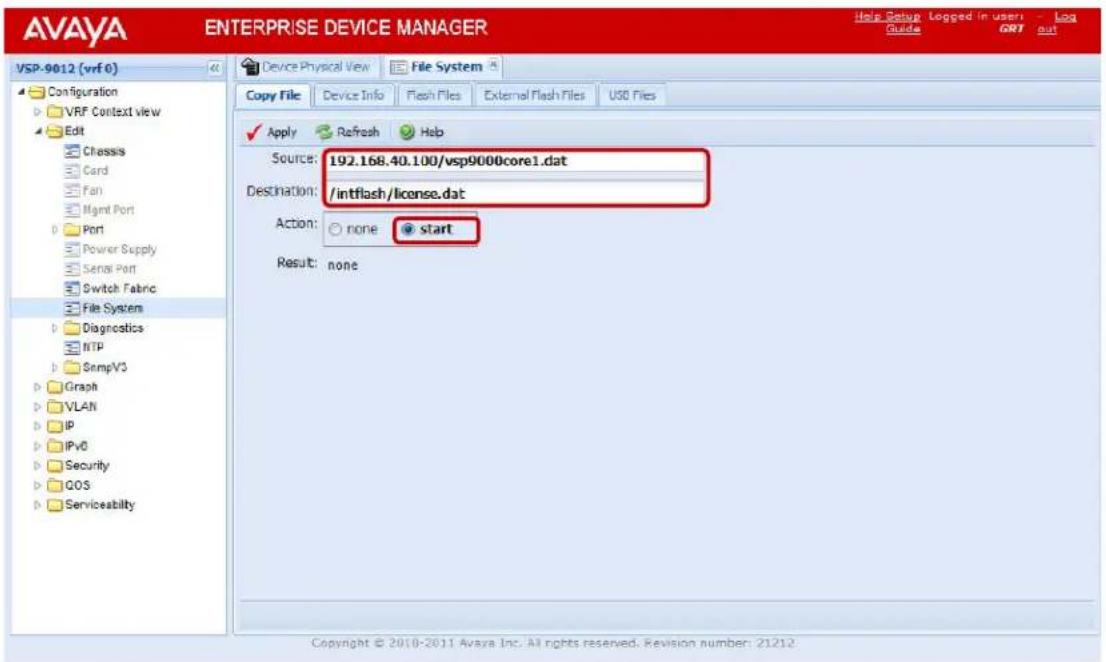Click the IPv6 folder label
Image resolution: width=1106 pixels, height=662 pixels.
76,446
